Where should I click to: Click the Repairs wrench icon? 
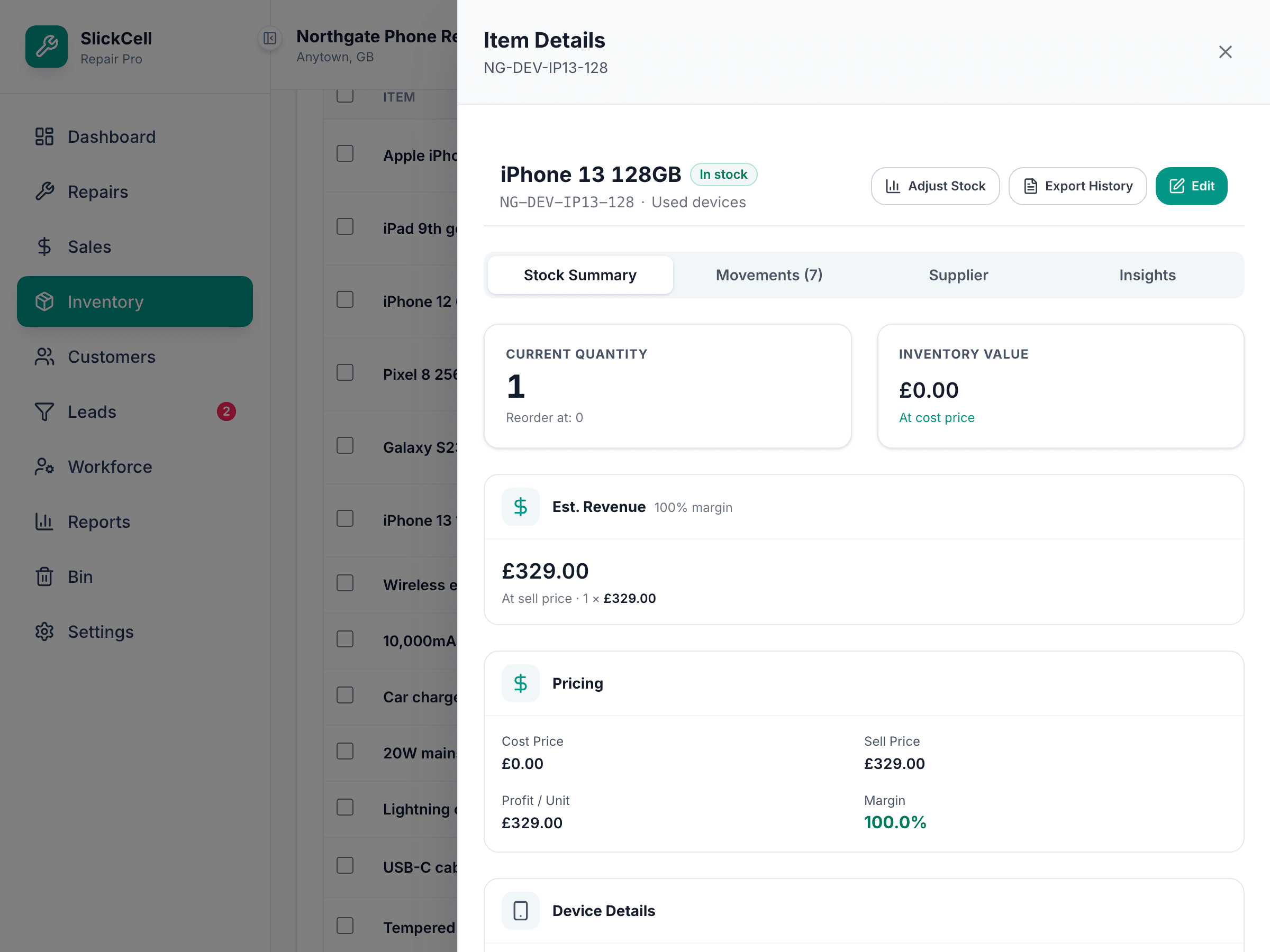coord(44,191)
